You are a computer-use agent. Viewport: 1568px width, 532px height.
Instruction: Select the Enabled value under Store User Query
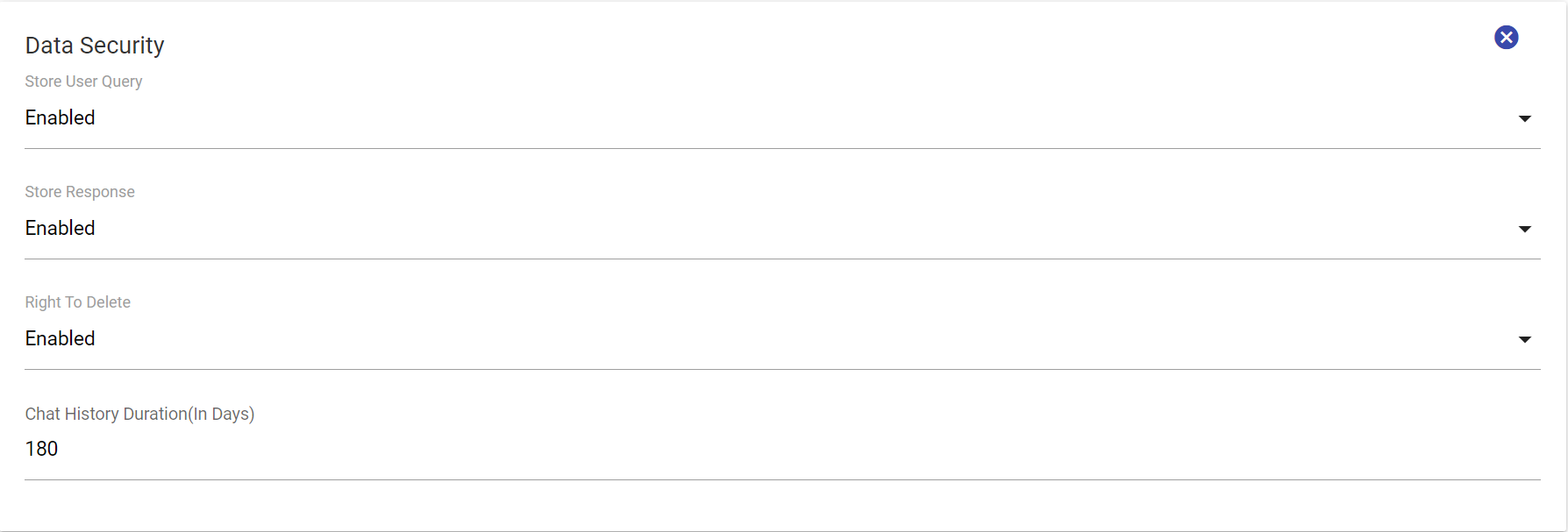[x=61, y=117]
